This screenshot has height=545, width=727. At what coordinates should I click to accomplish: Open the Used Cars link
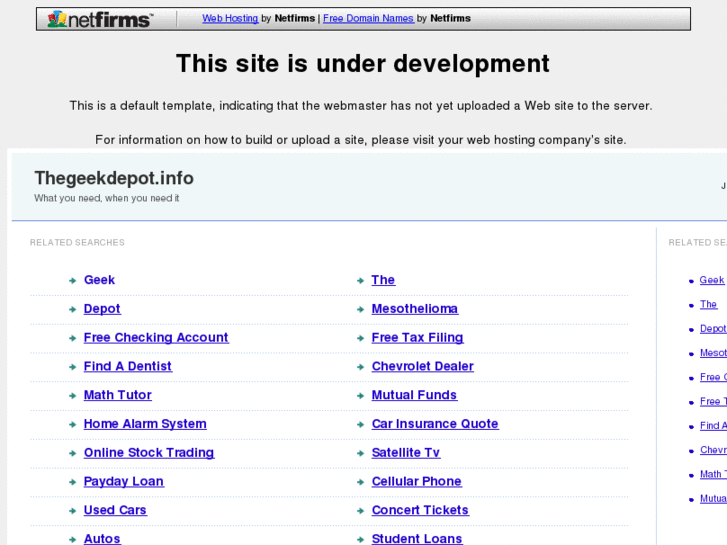115,510
